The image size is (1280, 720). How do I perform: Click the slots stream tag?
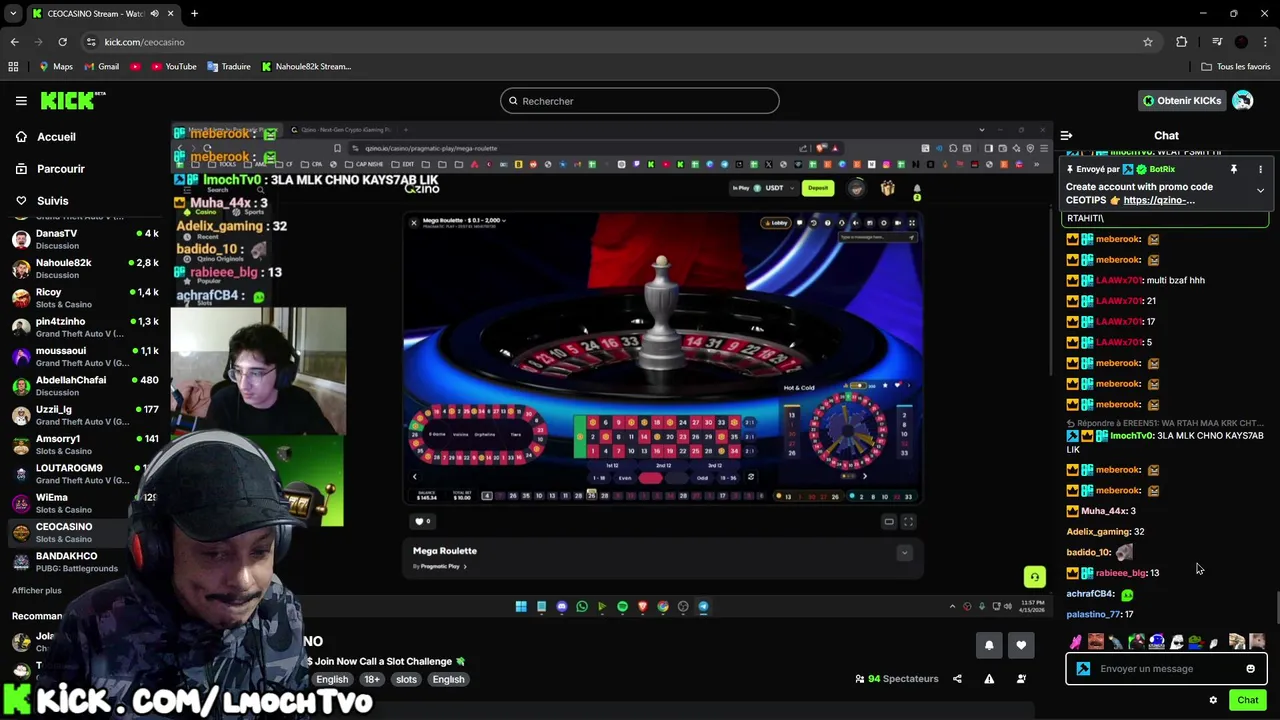pyautogui.click(x=406, y=679)
